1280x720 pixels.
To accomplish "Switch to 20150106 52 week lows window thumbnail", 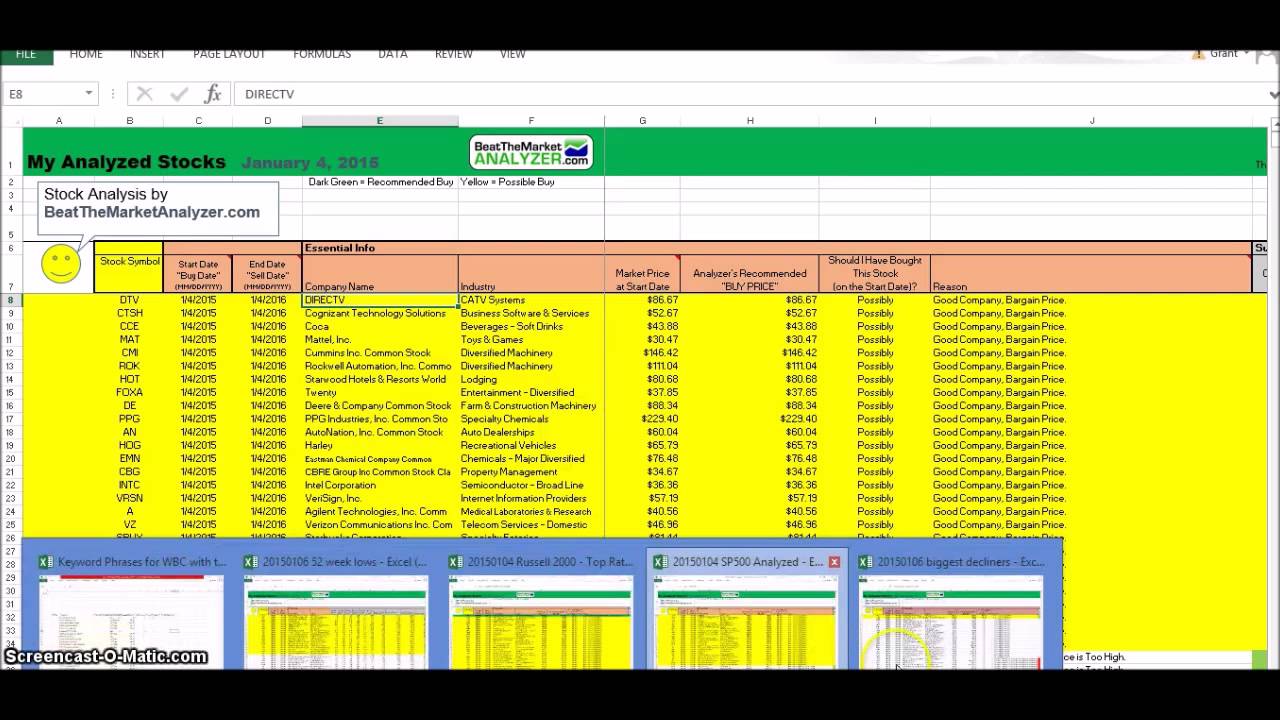I will click(335, 609).
